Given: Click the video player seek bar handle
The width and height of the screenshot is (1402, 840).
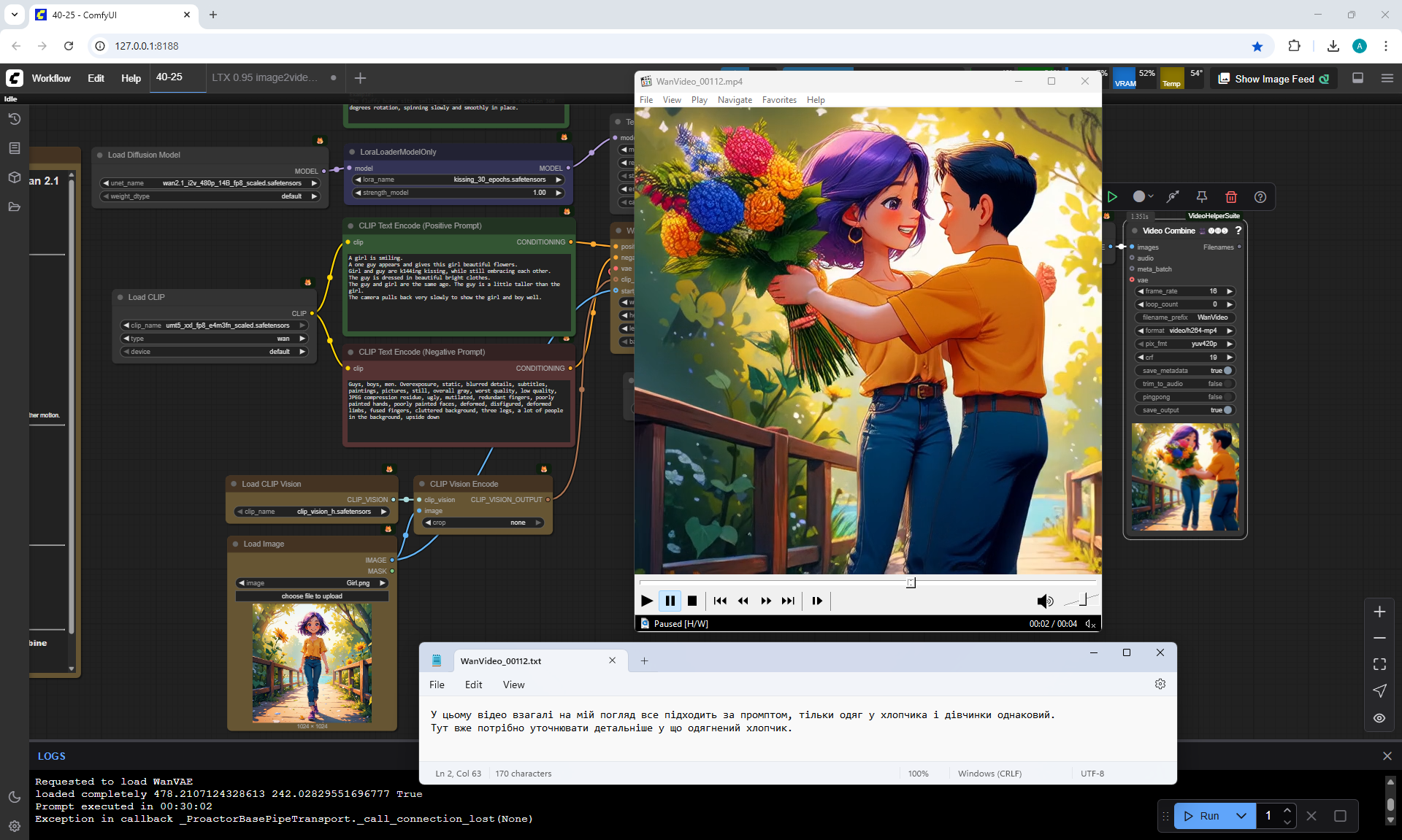Looking at the screenshot, I should (x=911, y=582).
